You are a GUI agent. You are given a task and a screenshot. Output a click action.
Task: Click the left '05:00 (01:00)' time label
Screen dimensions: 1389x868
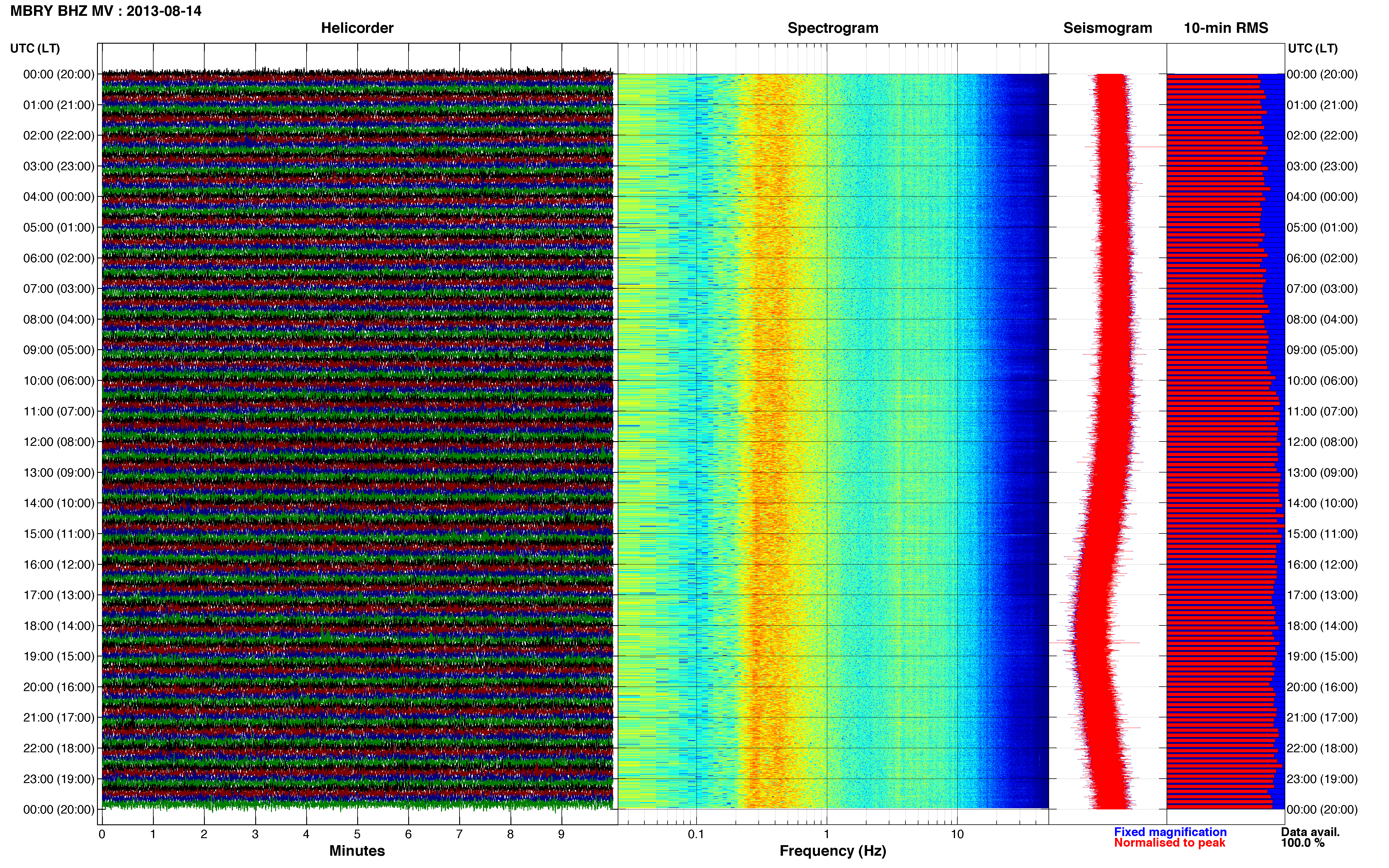tap(59, 227)
